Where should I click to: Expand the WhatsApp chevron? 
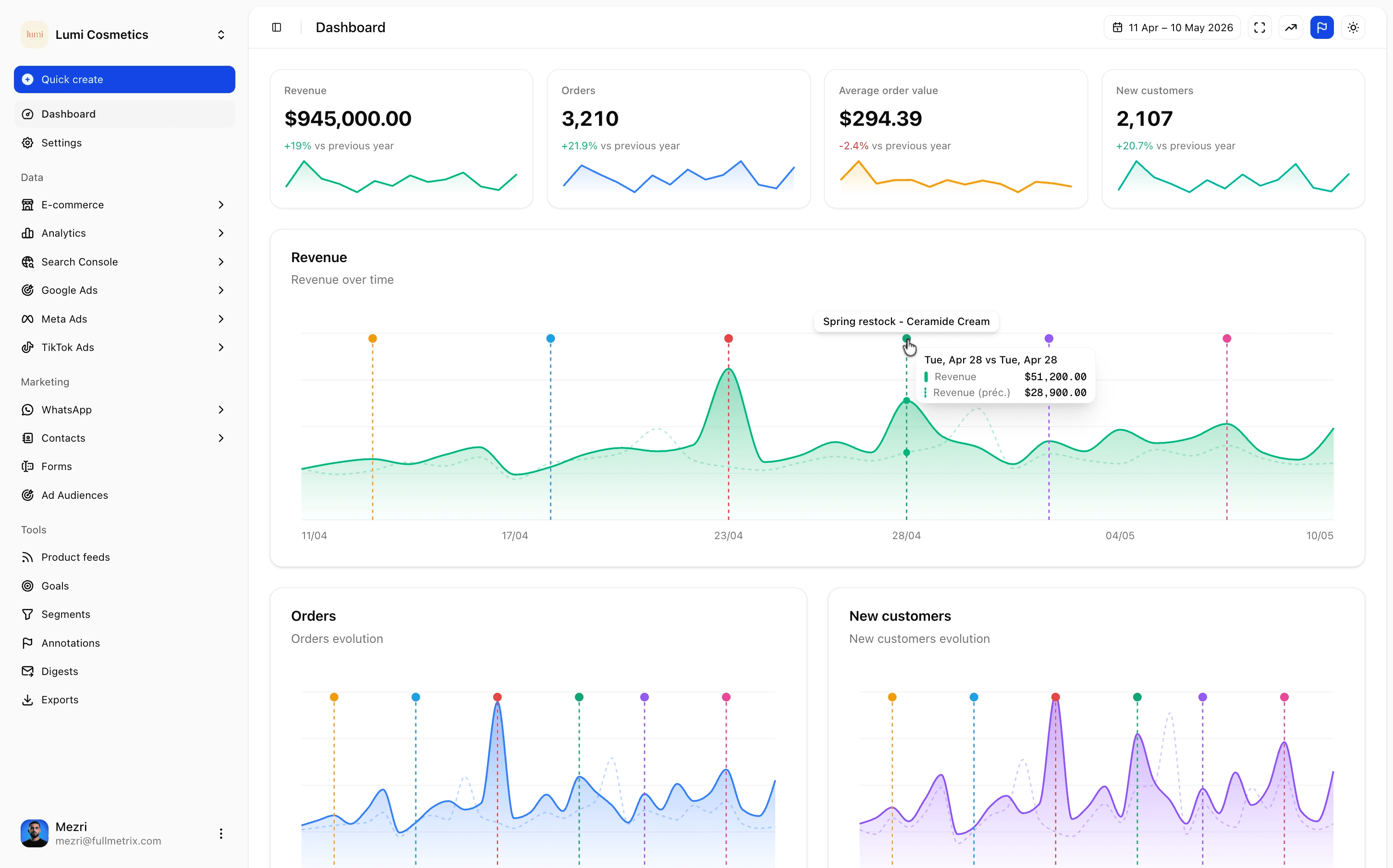coord(221,410)
